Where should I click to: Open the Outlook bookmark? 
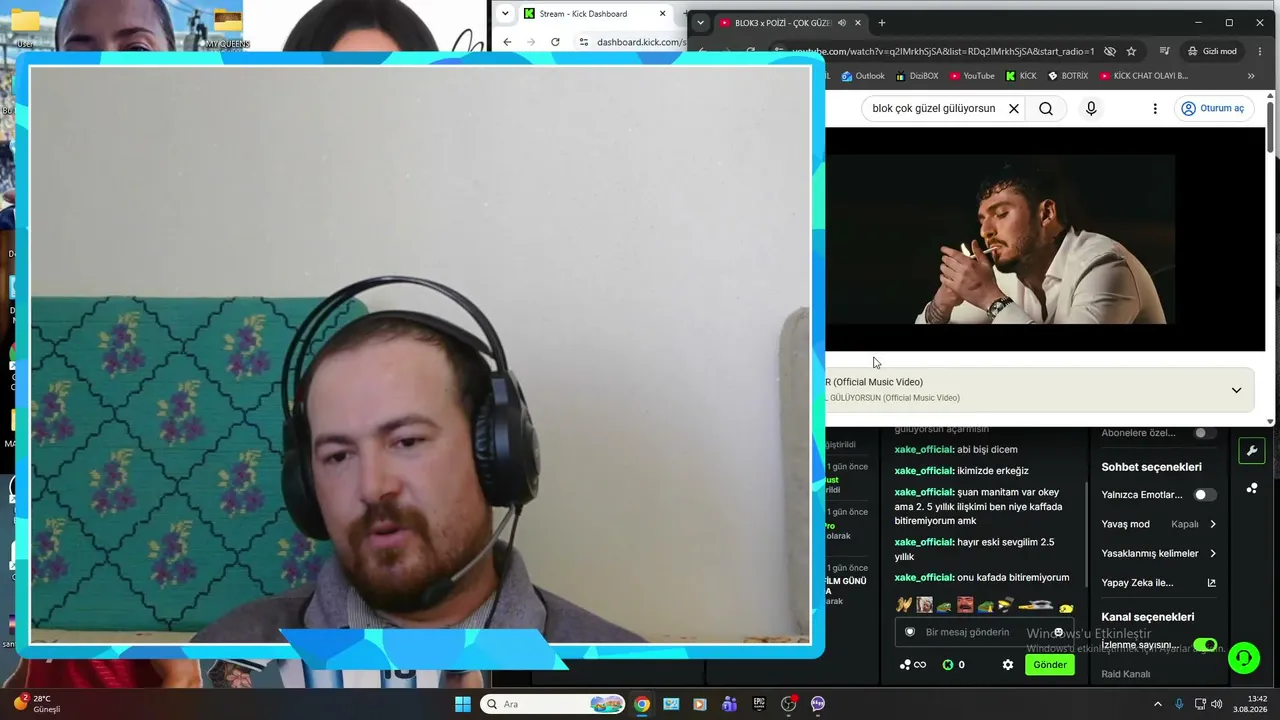click(x=863, y=76)
